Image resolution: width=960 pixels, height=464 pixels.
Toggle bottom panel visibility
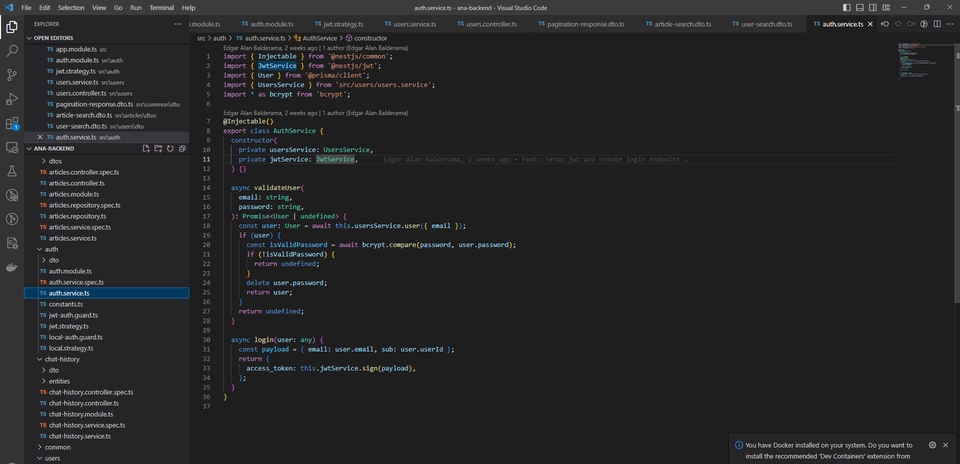tap(860, 7)
